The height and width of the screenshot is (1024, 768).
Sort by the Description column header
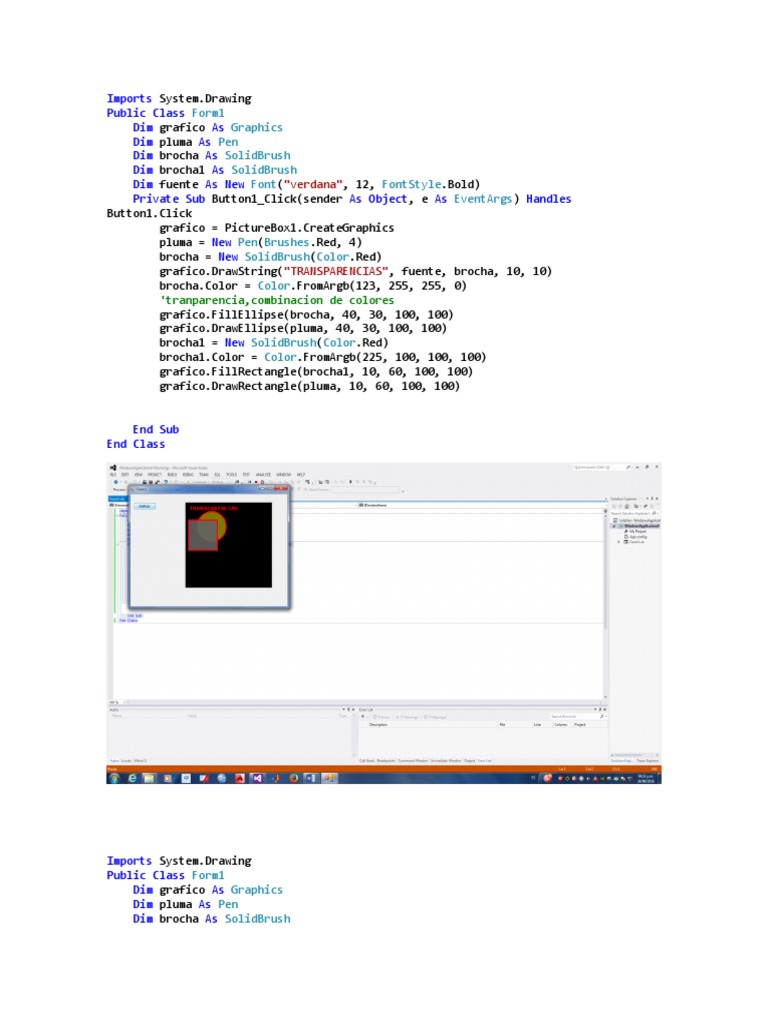[x=379, y=725]
